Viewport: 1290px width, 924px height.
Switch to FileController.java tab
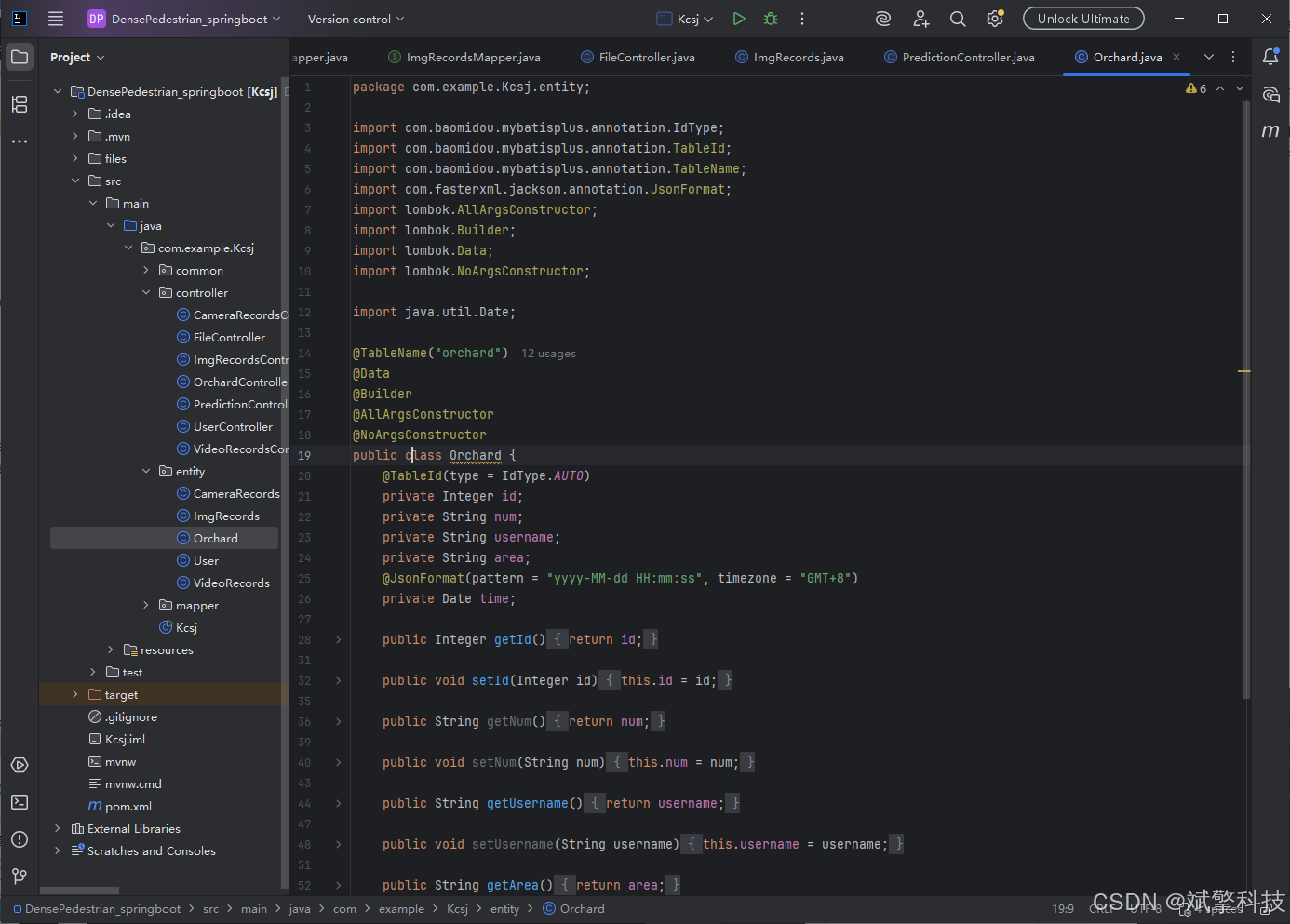pos(638,57)
